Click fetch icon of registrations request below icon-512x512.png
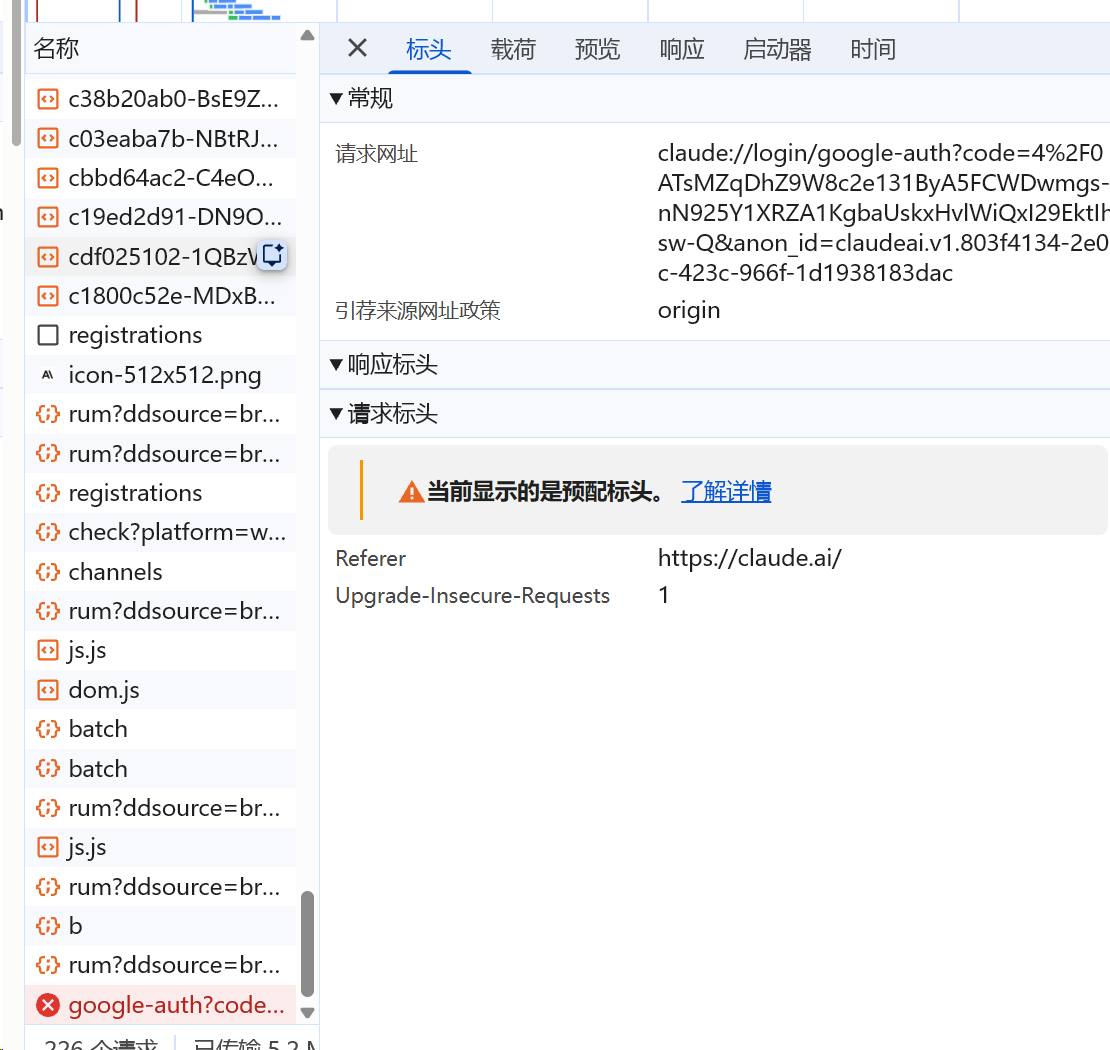 47,493
